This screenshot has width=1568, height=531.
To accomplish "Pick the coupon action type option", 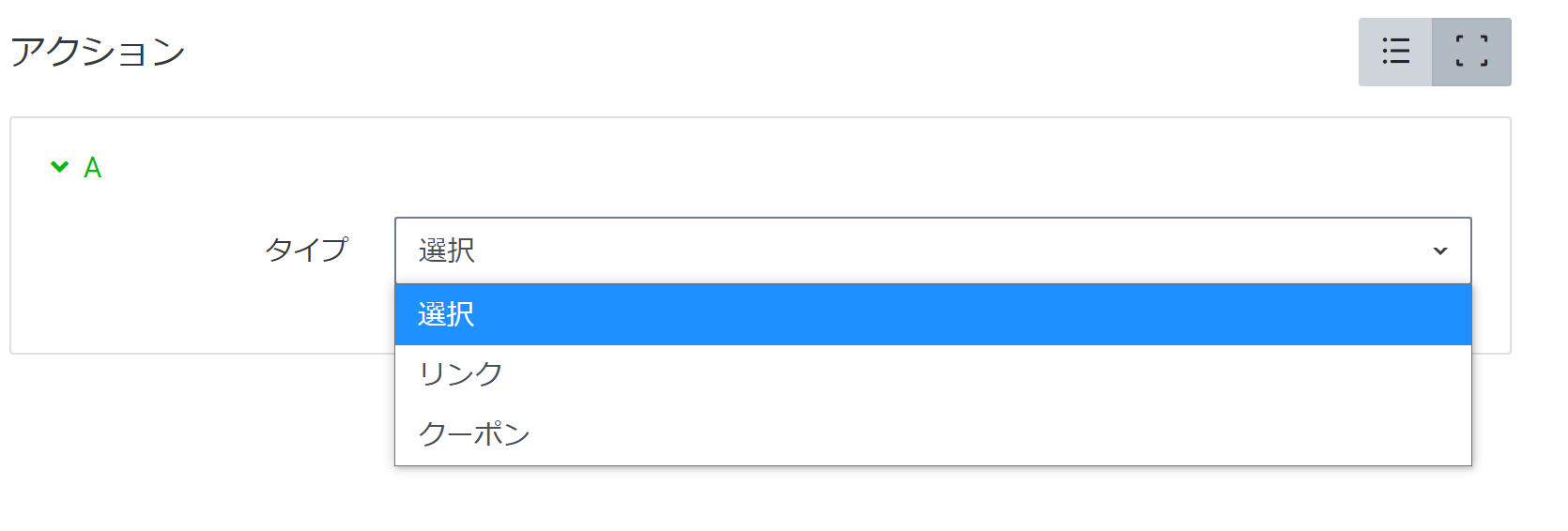I will (931, 433).
